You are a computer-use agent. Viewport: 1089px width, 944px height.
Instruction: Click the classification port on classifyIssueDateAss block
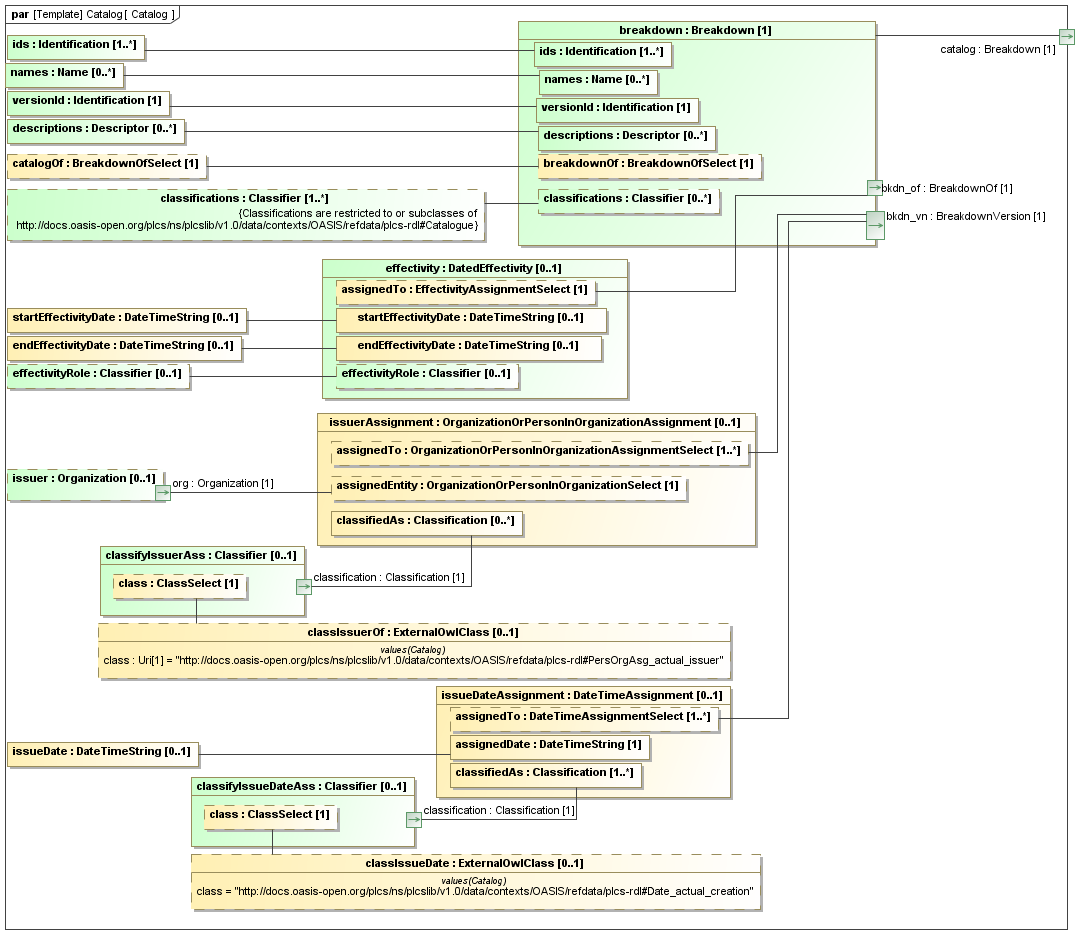(x=414, y=819)
